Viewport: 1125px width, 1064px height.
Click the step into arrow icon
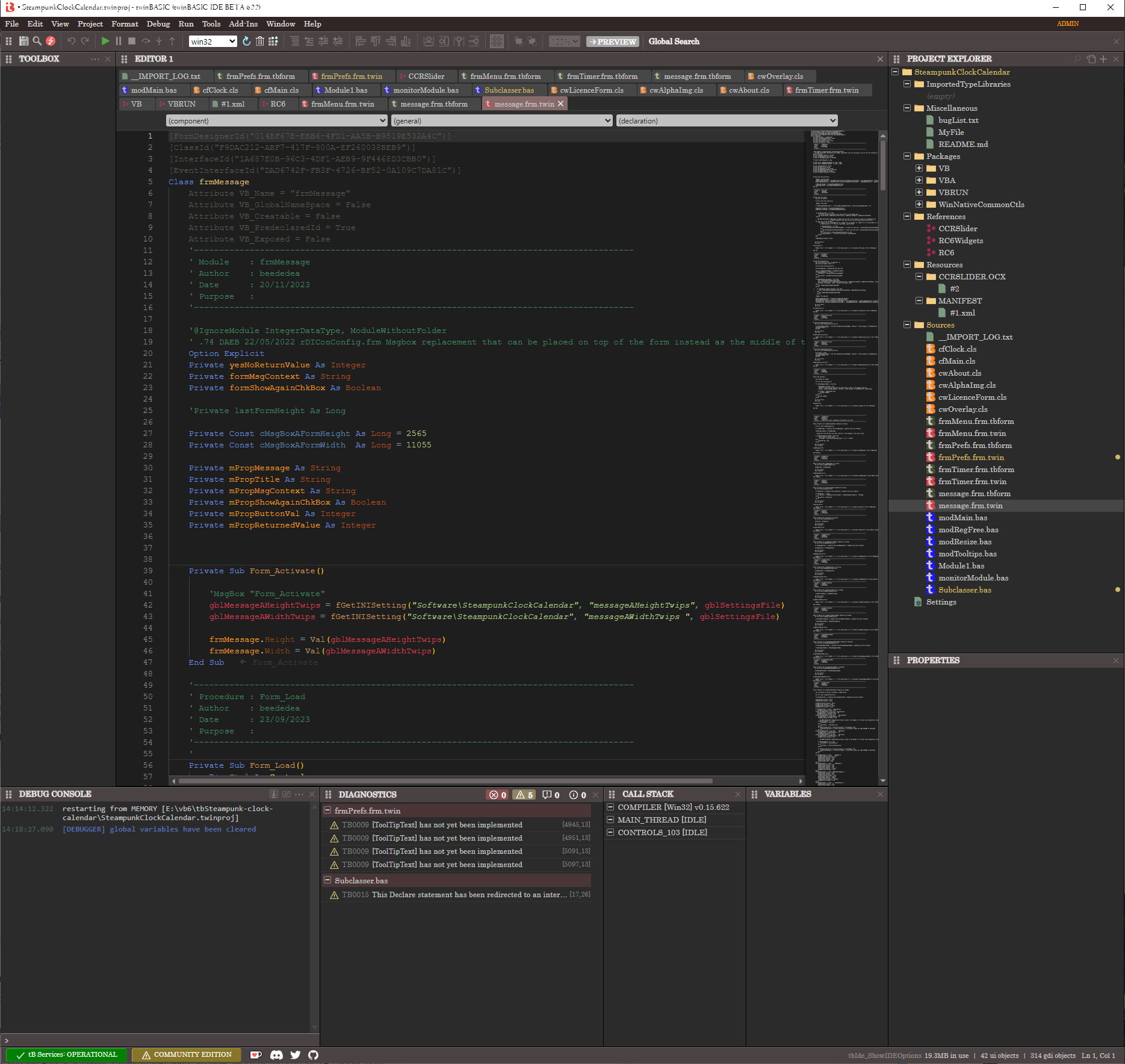click(159, 41)
